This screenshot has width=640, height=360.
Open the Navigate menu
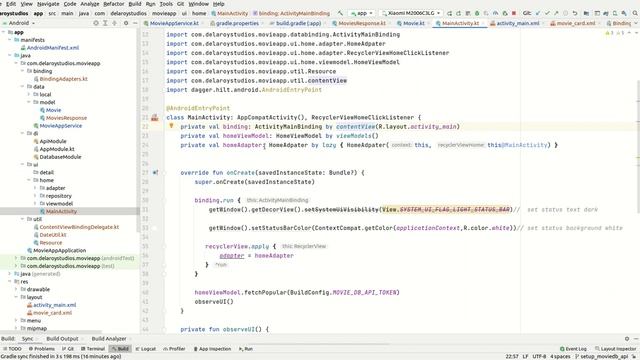[x=48, y=4]
